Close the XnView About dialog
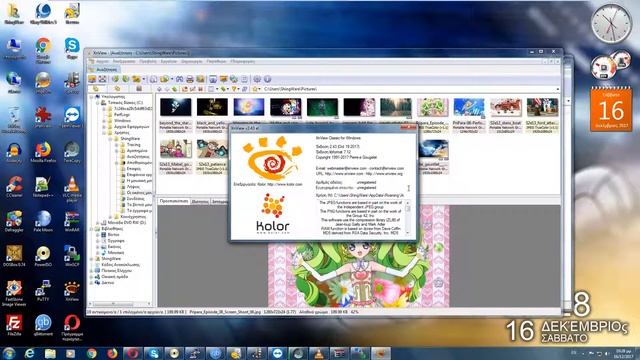This screenshot has height=360, width=640. pyautogui.click(x=408, y=128)
